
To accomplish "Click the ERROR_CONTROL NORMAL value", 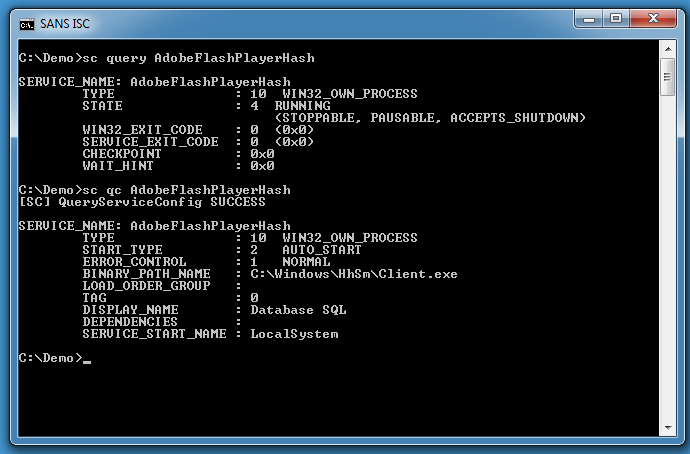I will click(306, 262).
